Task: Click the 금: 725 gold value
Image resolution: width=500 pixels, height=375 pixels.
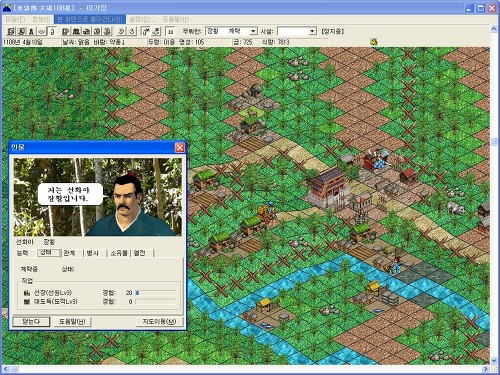Action: pyautogui.click(x=243, y=42)
